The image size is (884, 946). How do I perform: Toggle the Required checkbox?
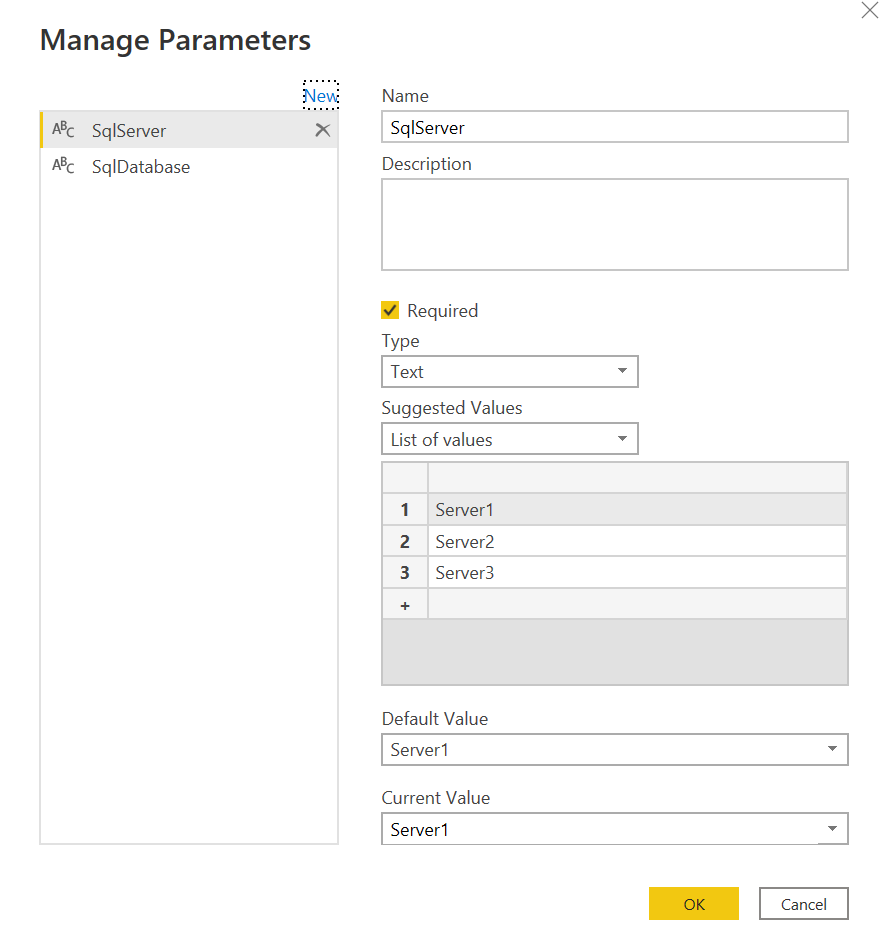point(390,310)
